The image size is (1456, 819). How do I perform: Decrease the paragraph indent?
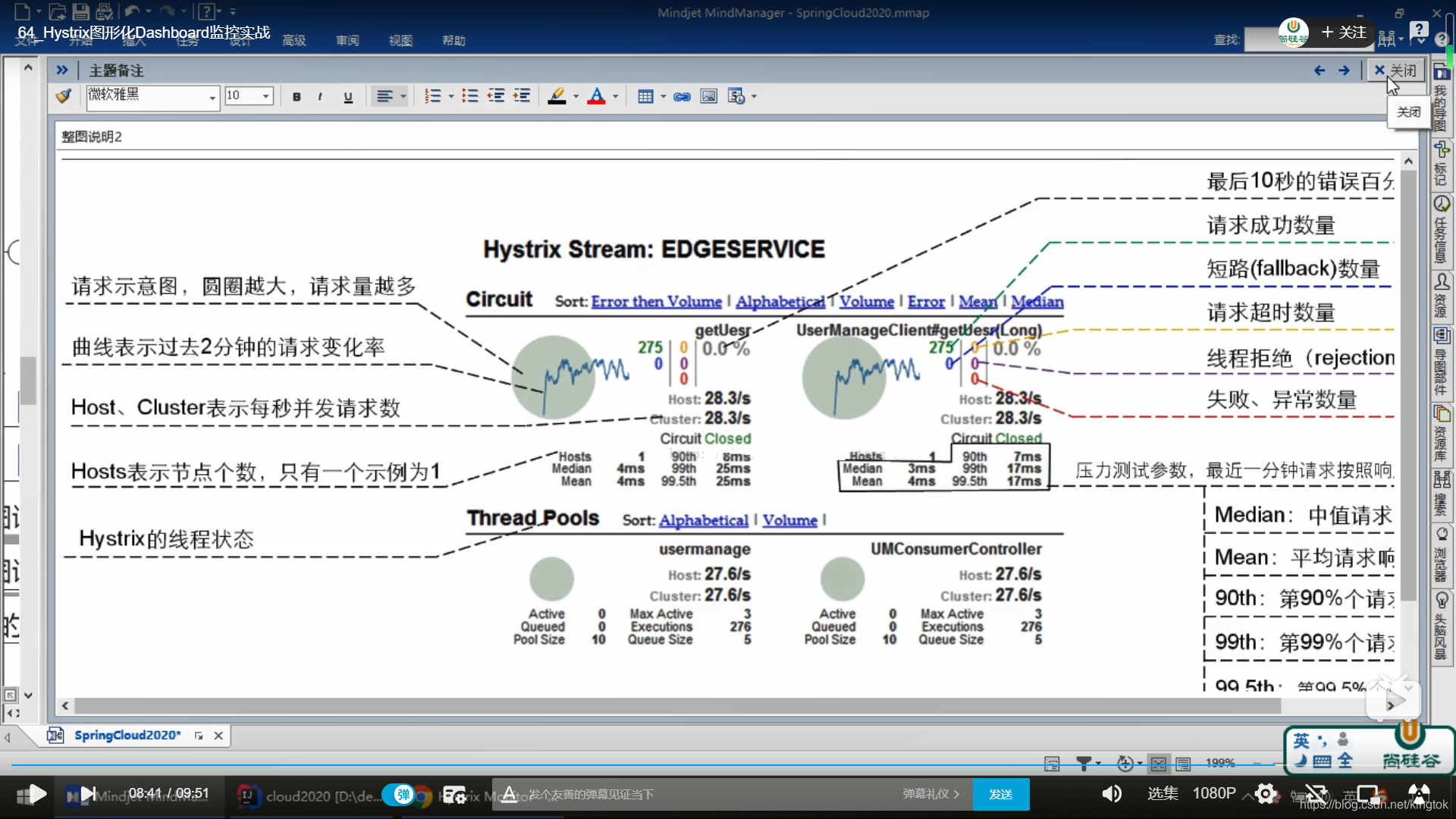pos(496,96)
